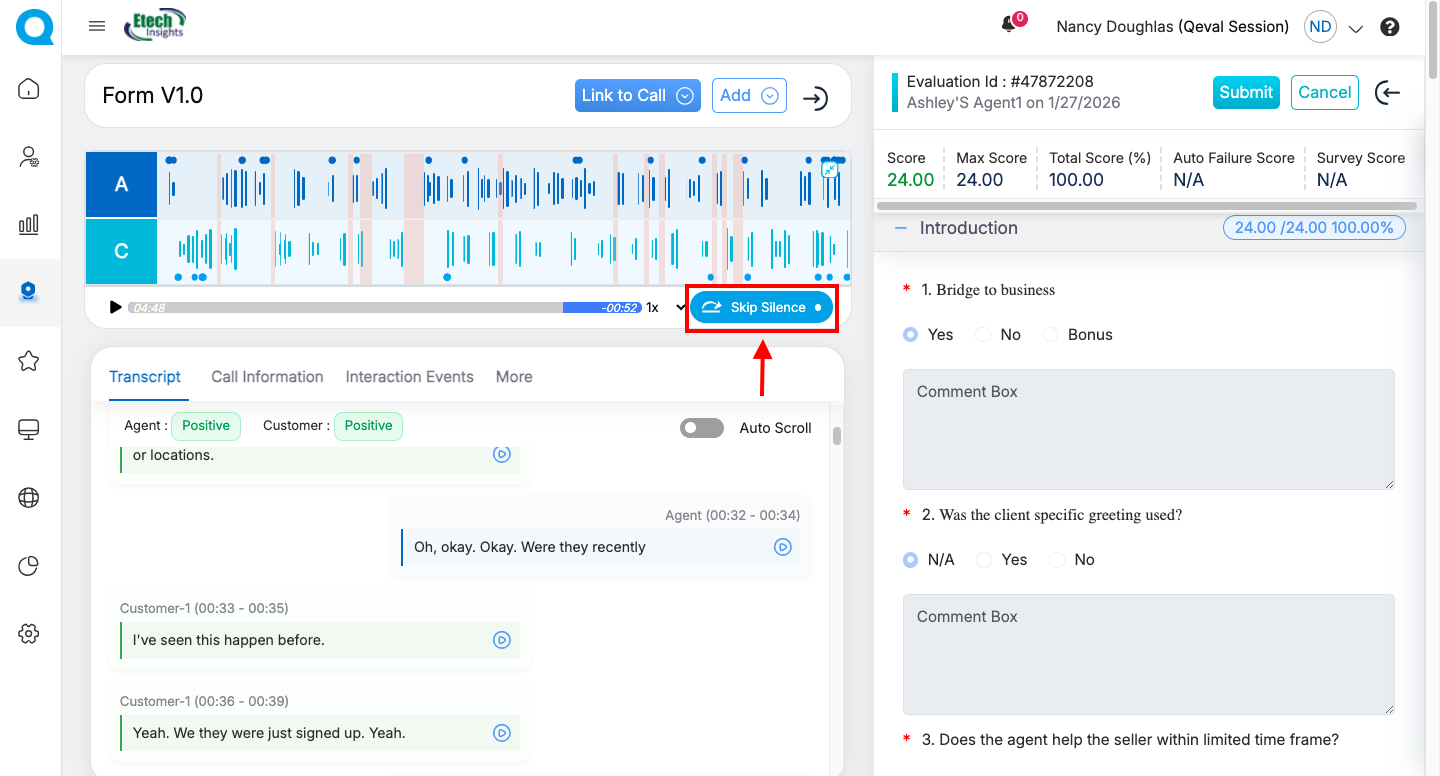Open the Interaction Events tab
The image size is (1440, 776).
[409, 377]
